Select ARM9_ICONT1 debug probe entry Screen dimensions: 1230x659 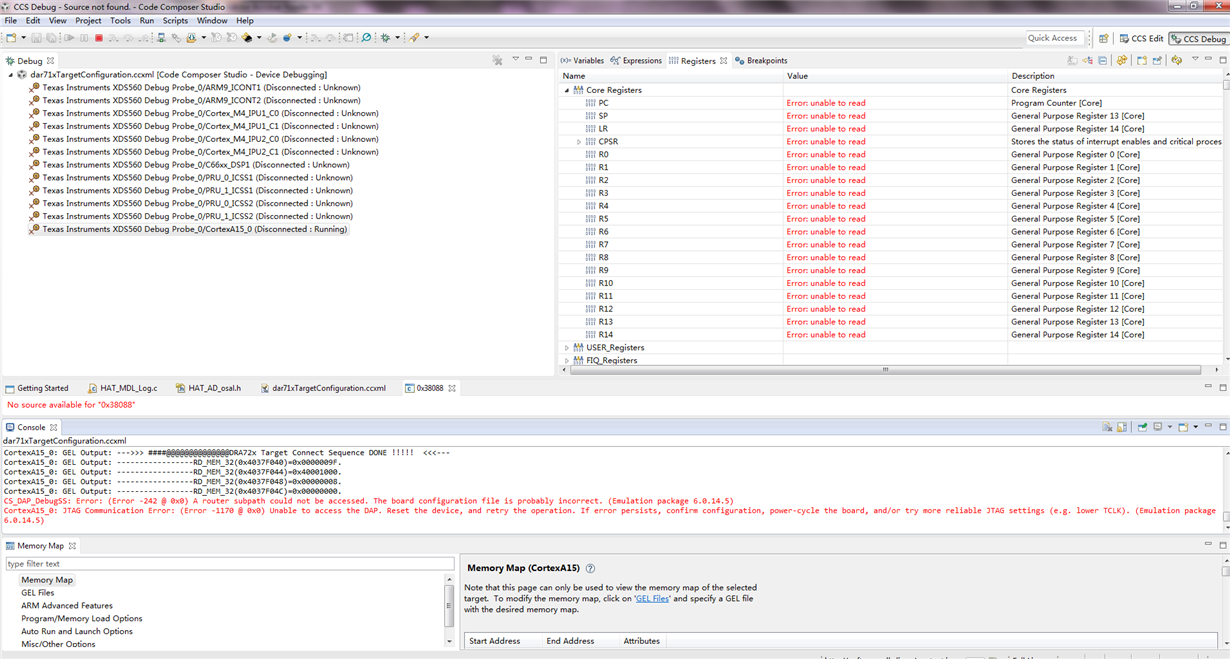194,88
